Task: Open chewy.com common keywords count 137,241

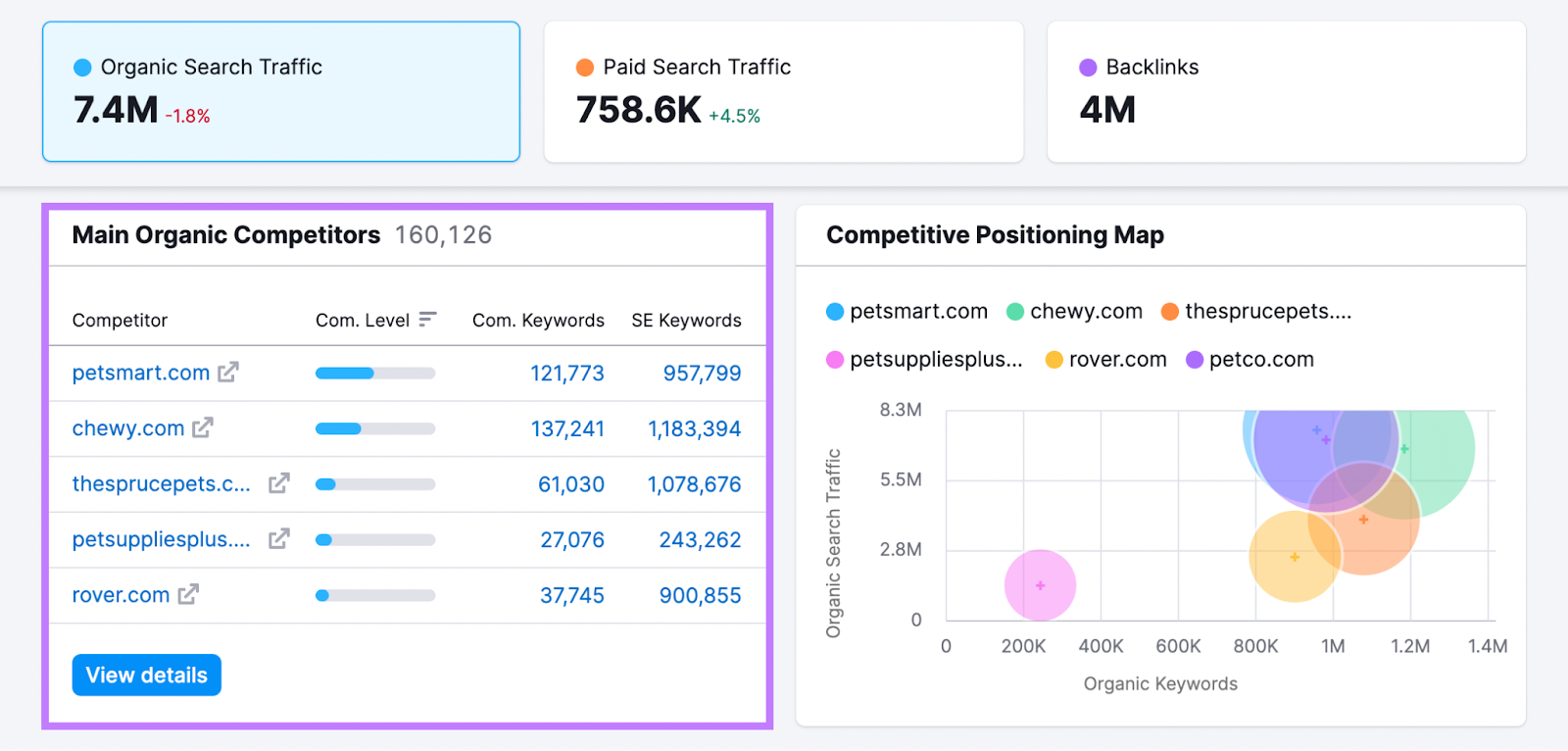Action: [x=567, y=428]
